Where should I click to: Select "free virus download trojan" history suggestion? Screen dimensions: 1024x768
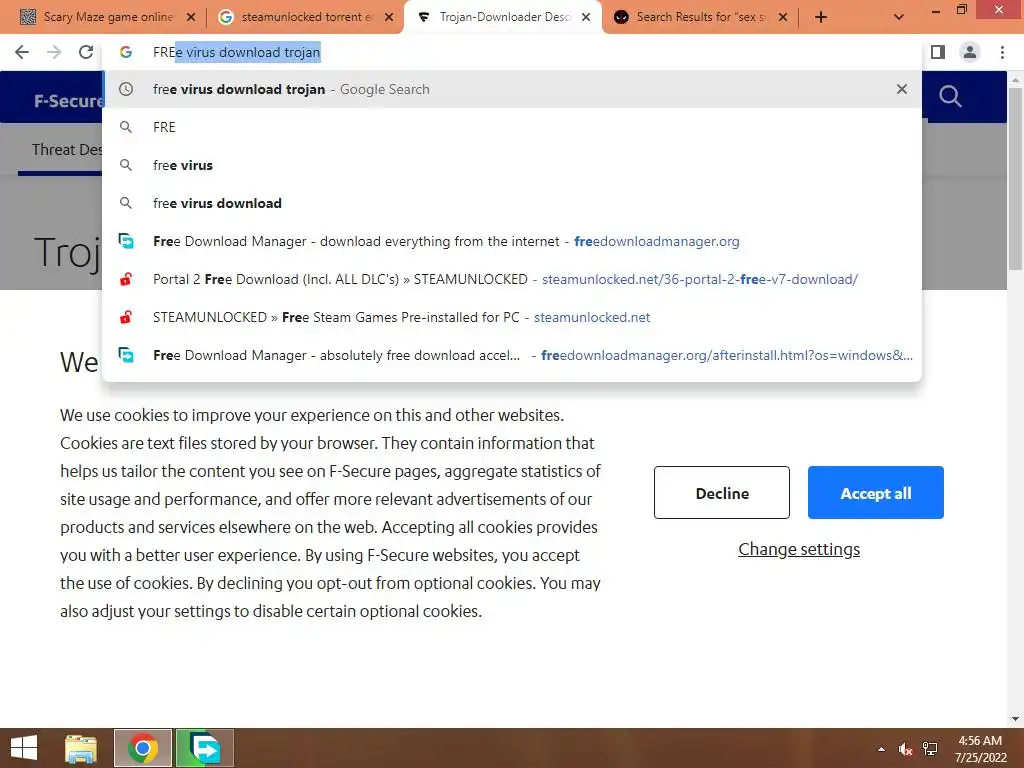512,89
